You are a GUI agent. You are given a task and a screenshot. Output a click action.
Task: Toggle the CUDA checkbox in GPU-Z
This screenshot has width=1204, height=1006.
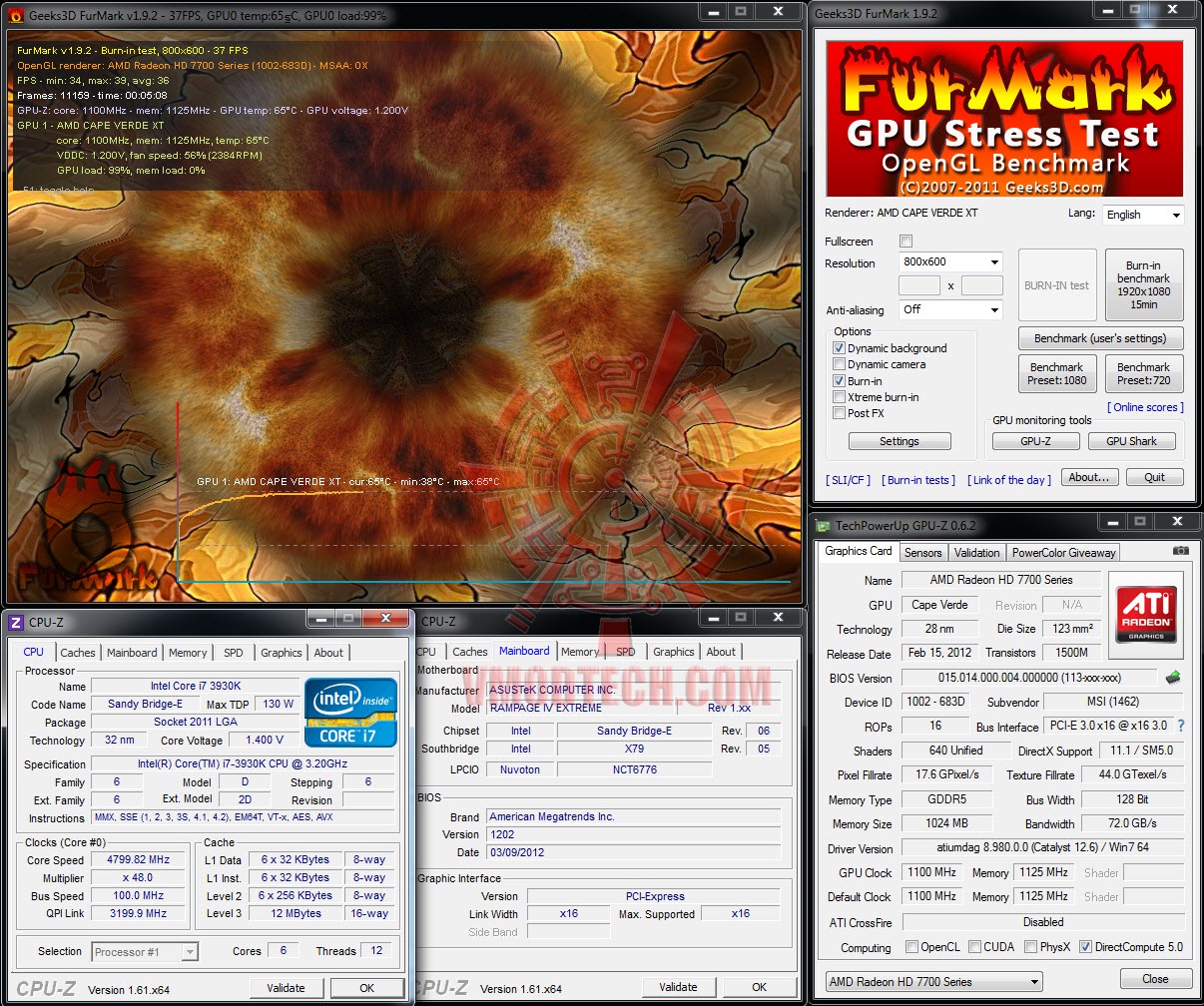tap(973, 947)
